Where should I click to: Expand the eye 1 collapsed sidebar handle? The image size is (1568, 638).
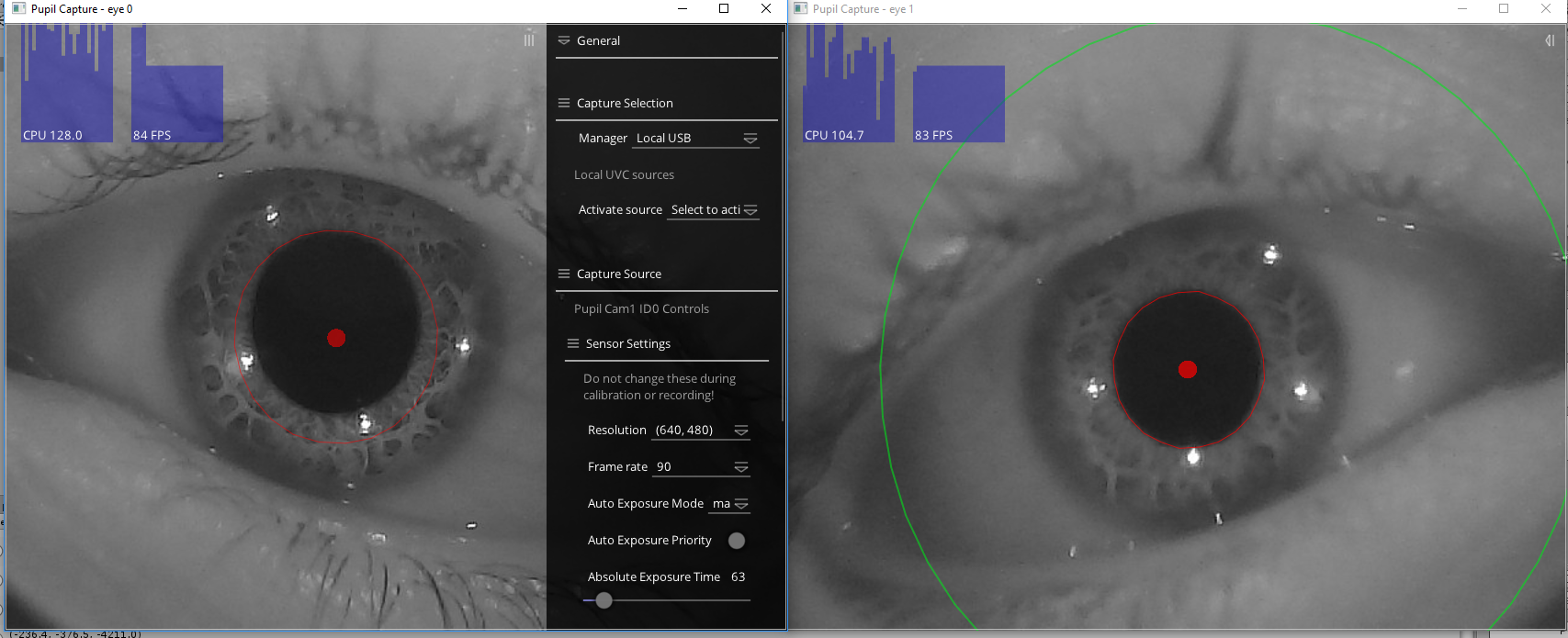[1550, 40]
